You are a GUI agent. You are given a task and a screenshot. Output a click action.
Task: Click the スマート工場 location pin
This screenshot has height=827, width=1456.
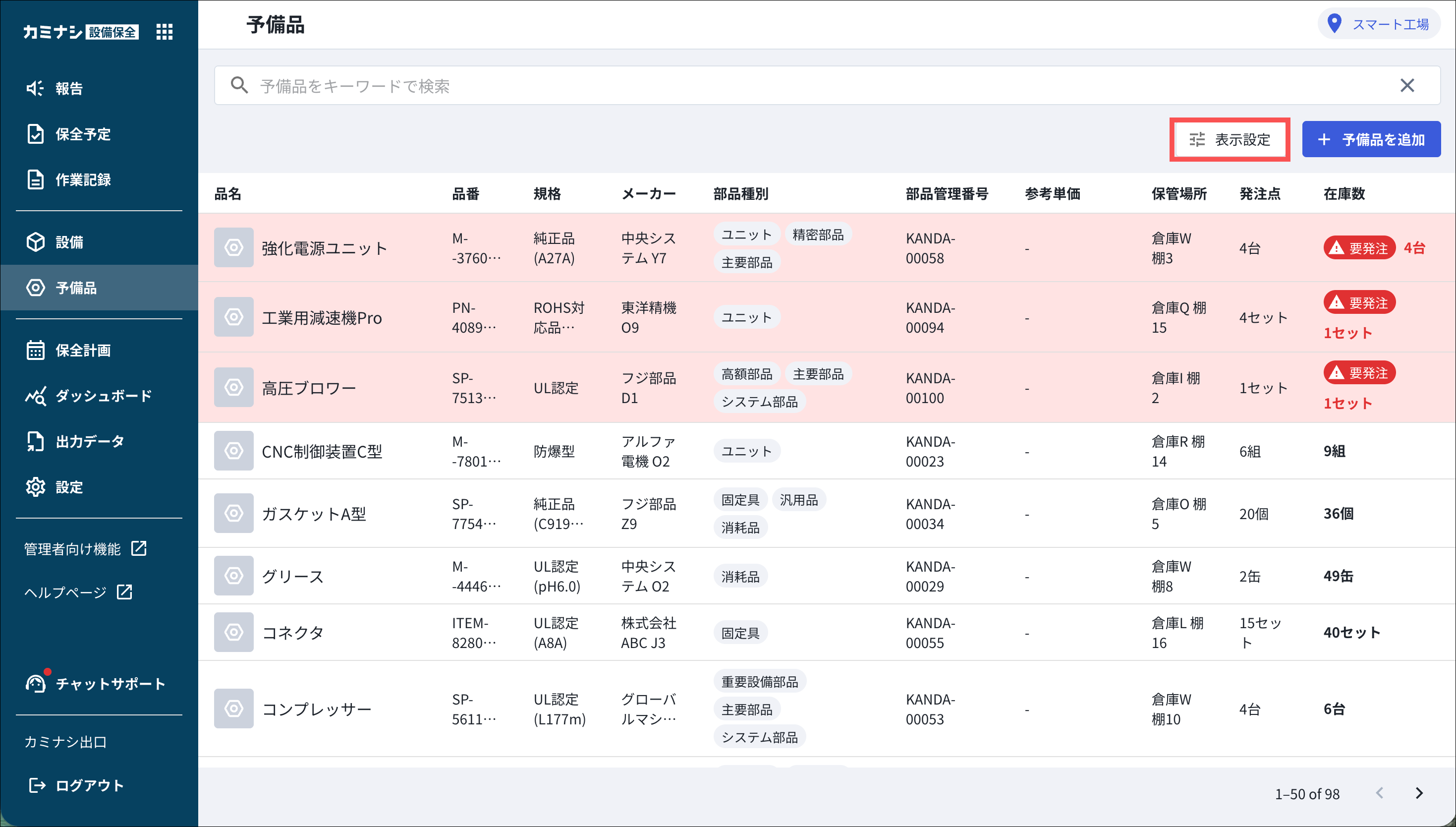click(1334, 24)
